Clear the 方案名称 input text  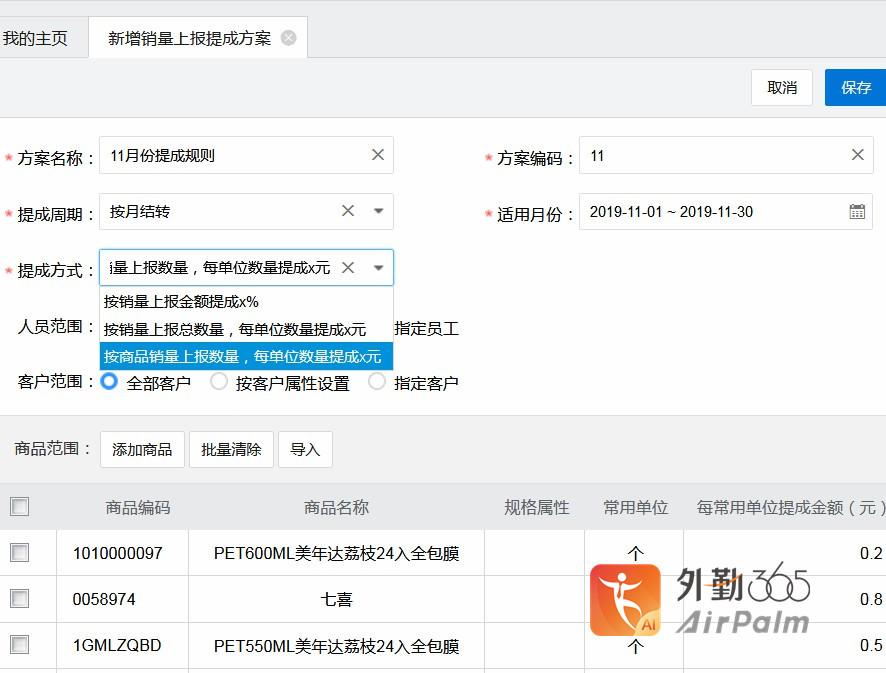coord(377,155)
